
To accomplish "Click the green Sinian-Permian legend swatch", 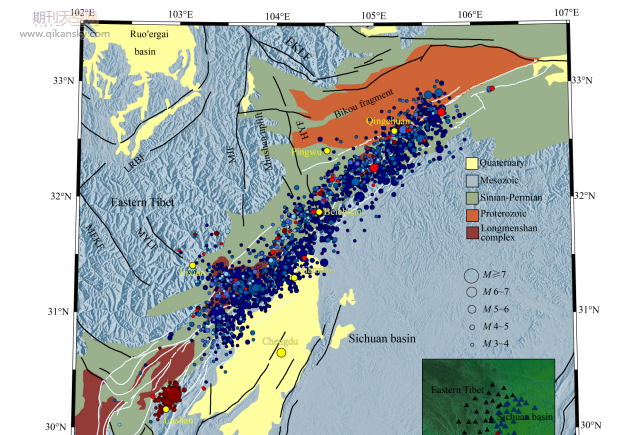I will pos(472,198).
